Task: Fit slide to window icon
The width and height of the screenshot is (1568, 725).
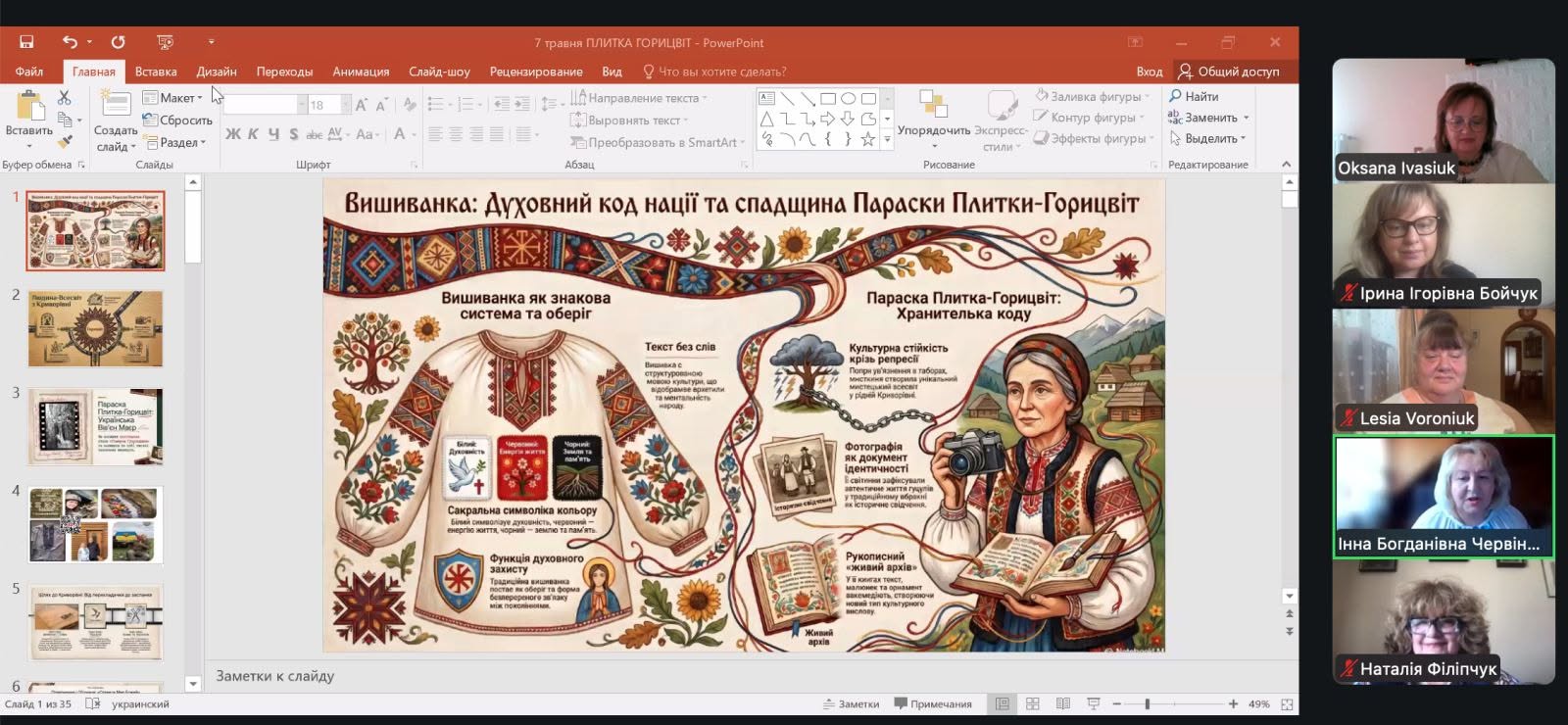Action: pyautogui.click(x=1287, y=703)
